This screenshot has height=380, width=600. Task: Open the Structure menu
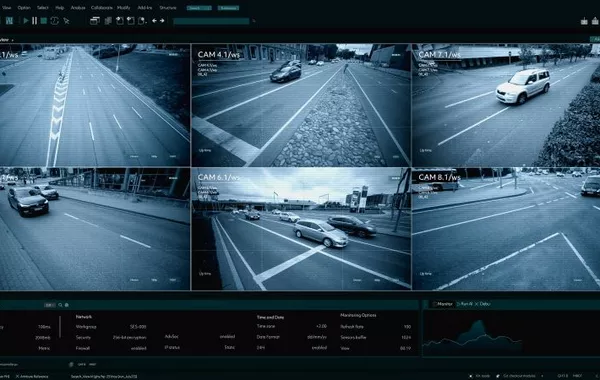click(x=168, y=8)
